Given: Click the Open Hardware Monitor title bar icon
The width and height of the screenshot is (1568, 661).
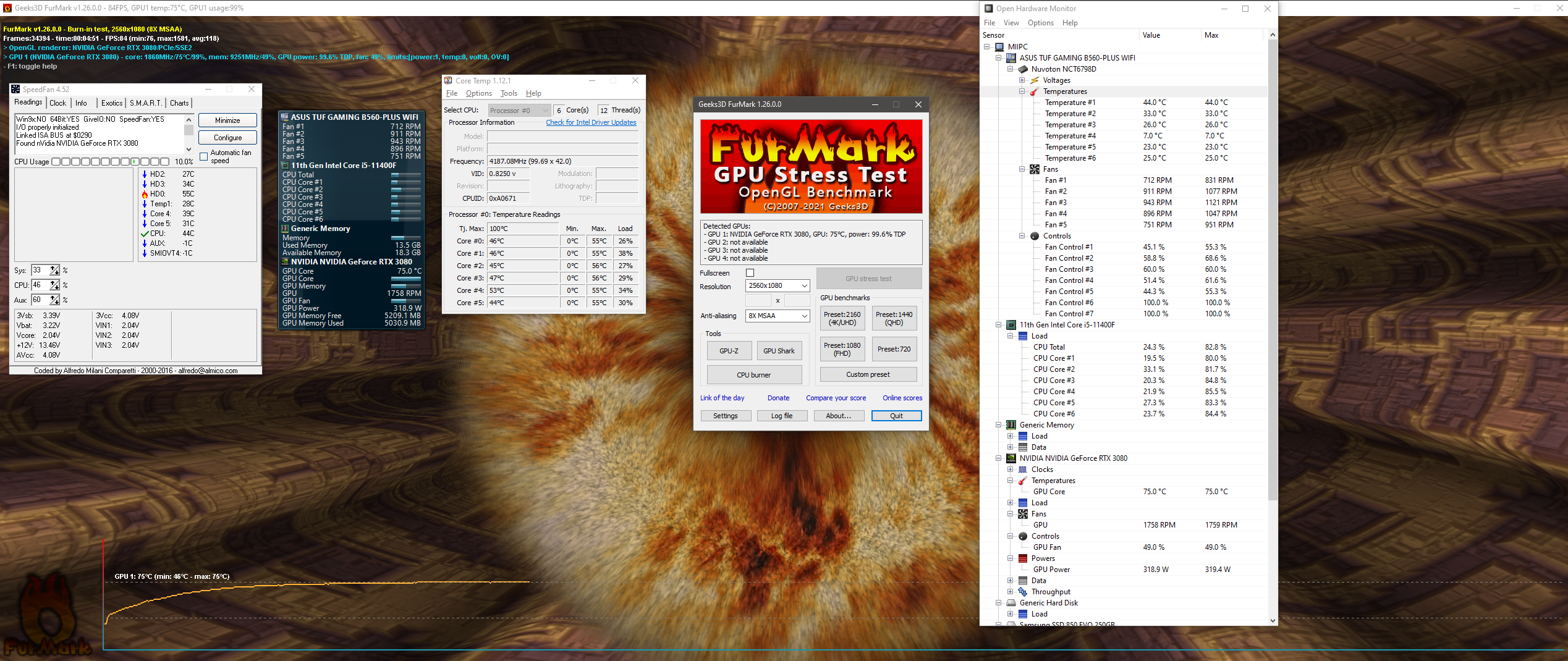Looking at the screenshot, I should [988, 9].
